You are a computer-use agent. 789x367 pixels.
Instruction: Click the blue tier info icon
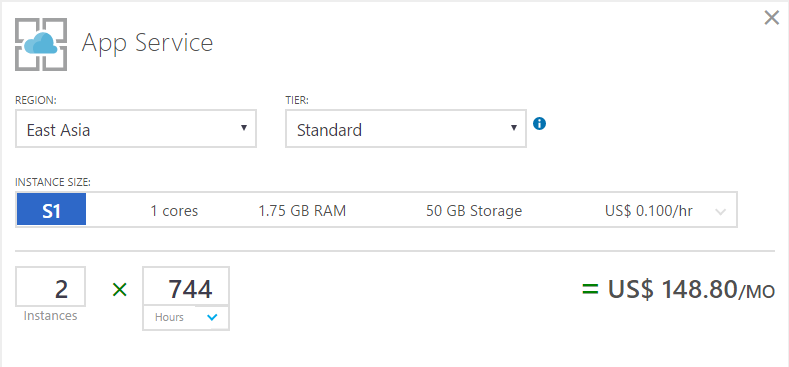click(x=539, y=123)
